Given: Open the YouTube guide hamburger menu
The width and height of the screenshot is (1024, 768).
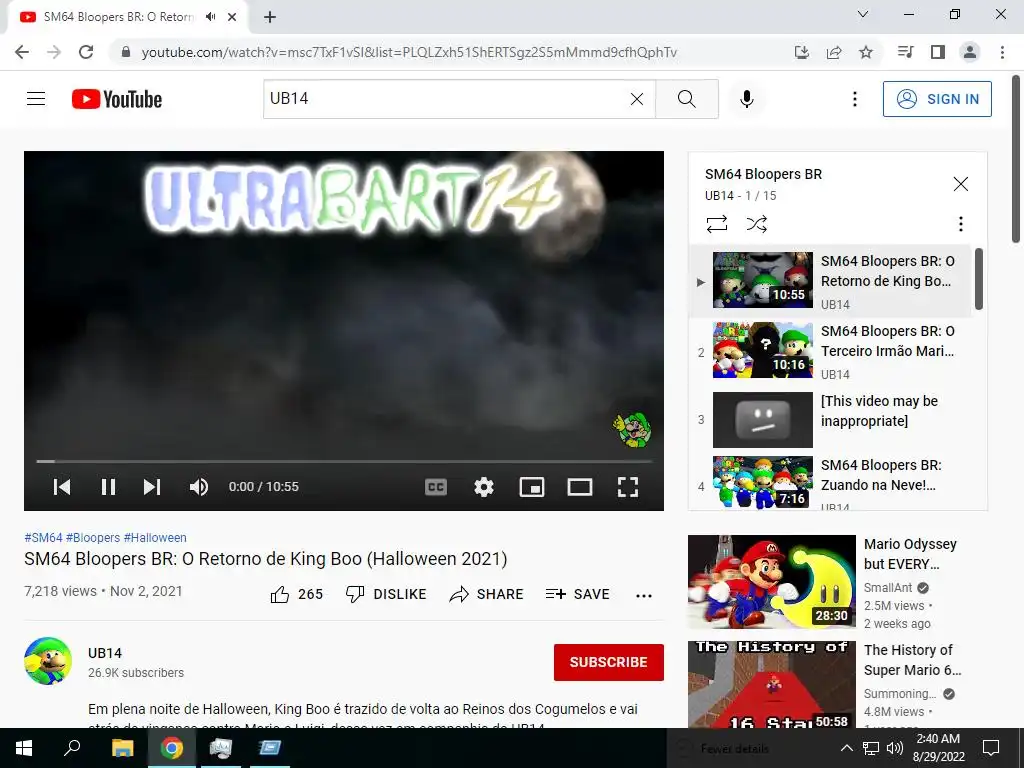Looking at the screenshot, I should 36,99.
